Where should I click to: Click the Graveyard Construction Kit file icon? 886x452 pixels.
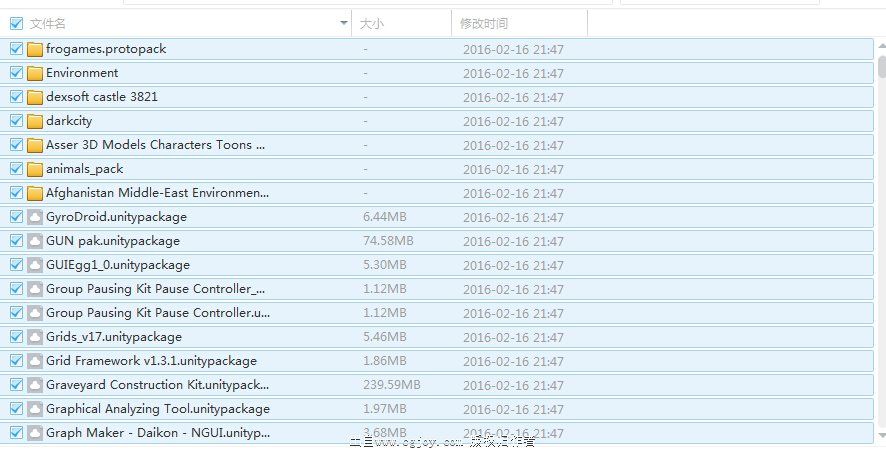pos(34,385)
